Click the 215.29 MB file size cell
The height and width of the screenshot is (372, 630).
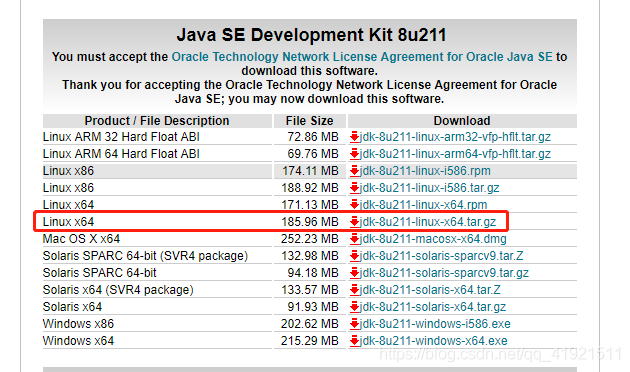(x=310, y=341)
